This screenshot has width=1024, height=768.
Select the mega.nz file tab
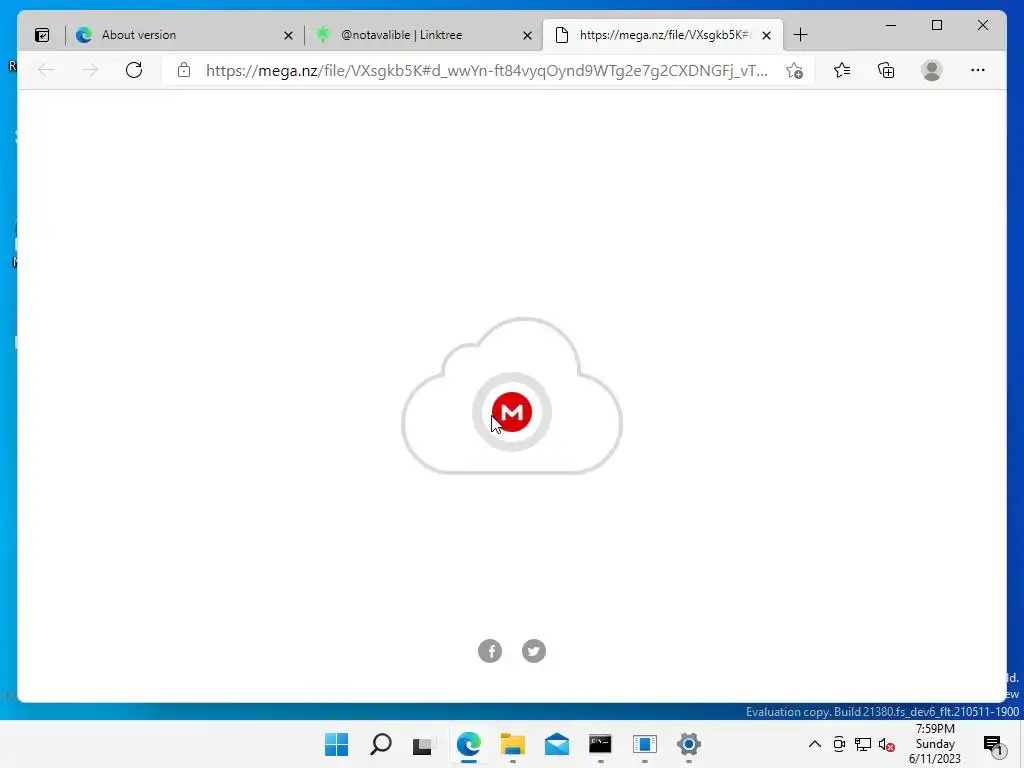pos(662,35)
